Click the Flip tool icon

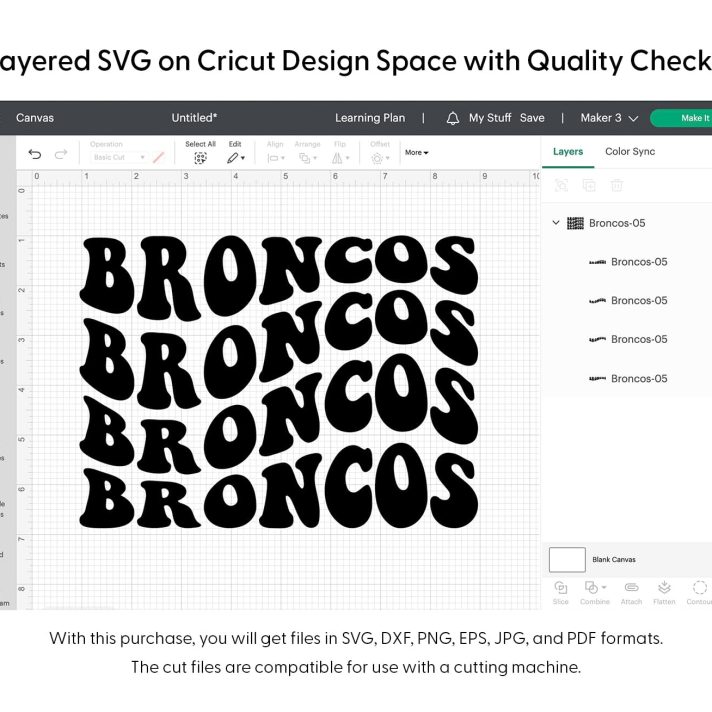tap(337, 158)
